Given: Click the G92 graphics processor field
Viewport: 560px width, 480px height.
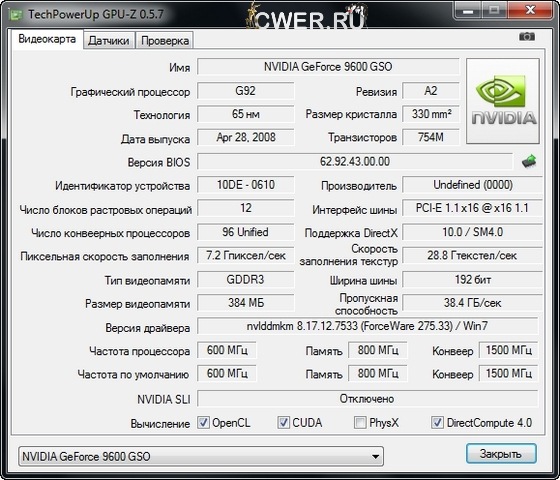Looking at the screenshot, I should [x=246, y=91].
